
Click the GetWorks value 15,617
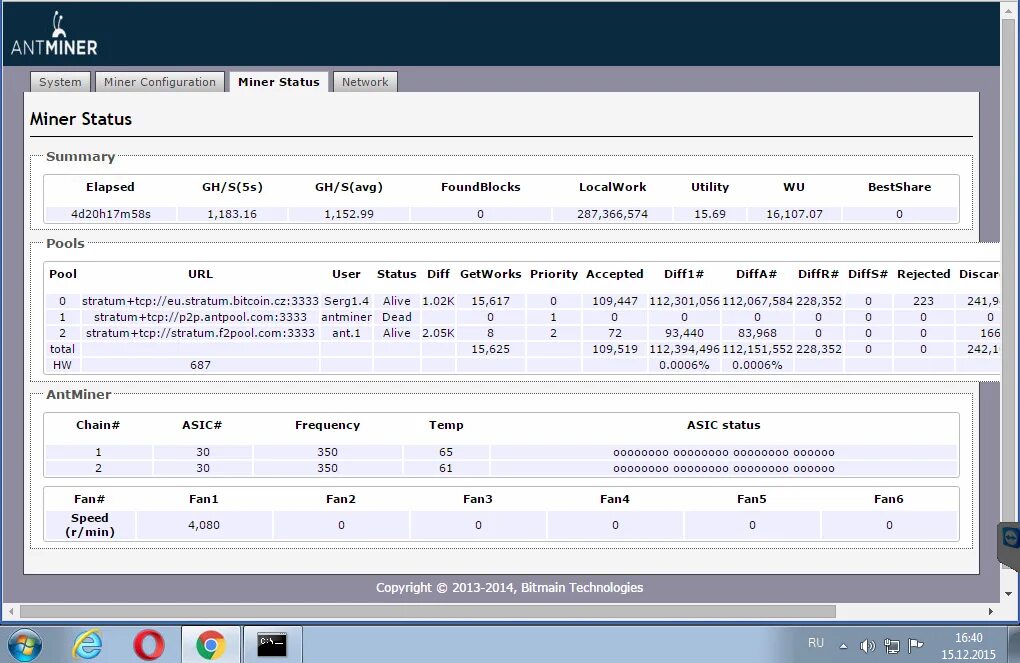[490, 301]
